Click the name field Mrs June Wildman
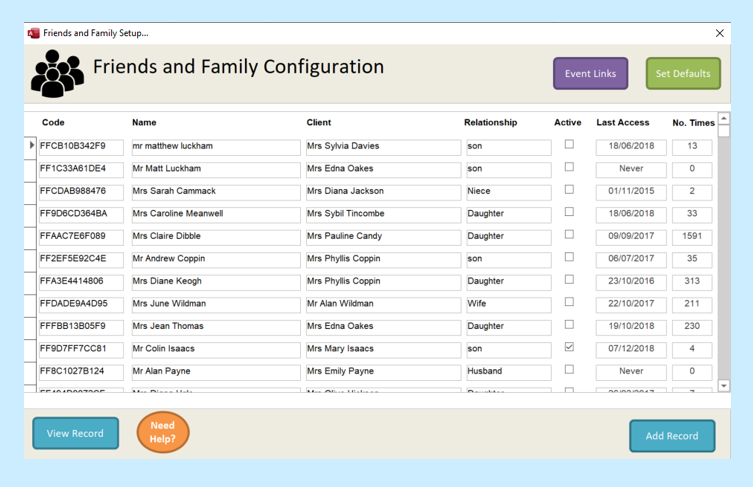Screen dimensions: 753x487 click(x=216, y=305)
